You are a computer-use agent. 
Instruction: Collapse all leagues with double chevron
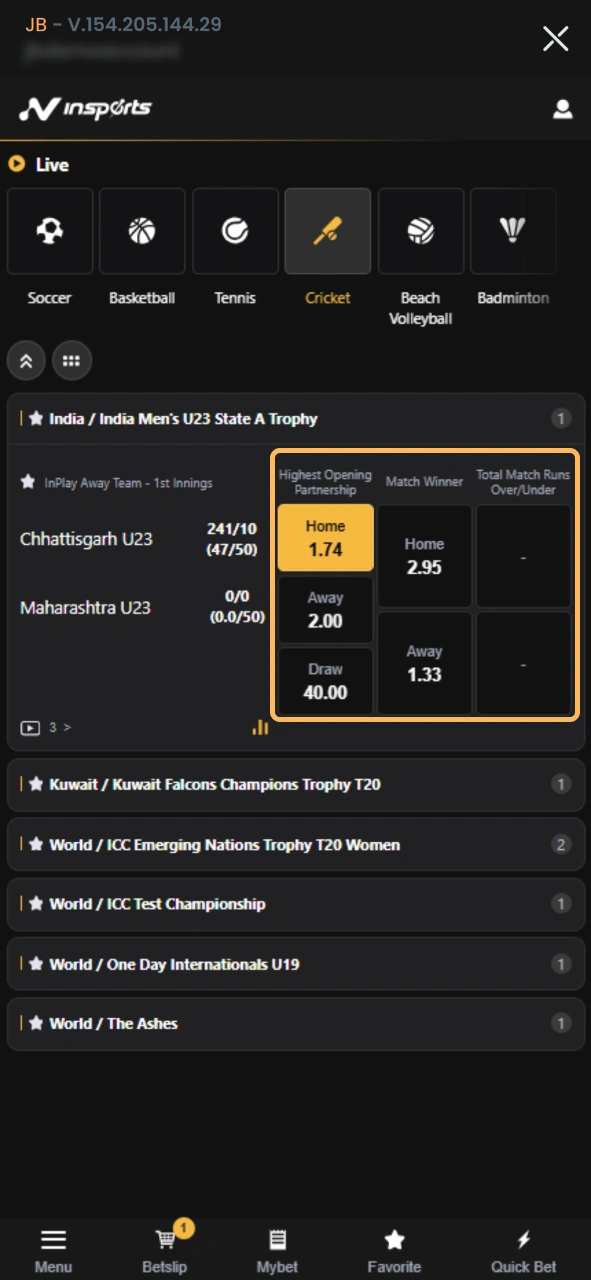point(26,360)
